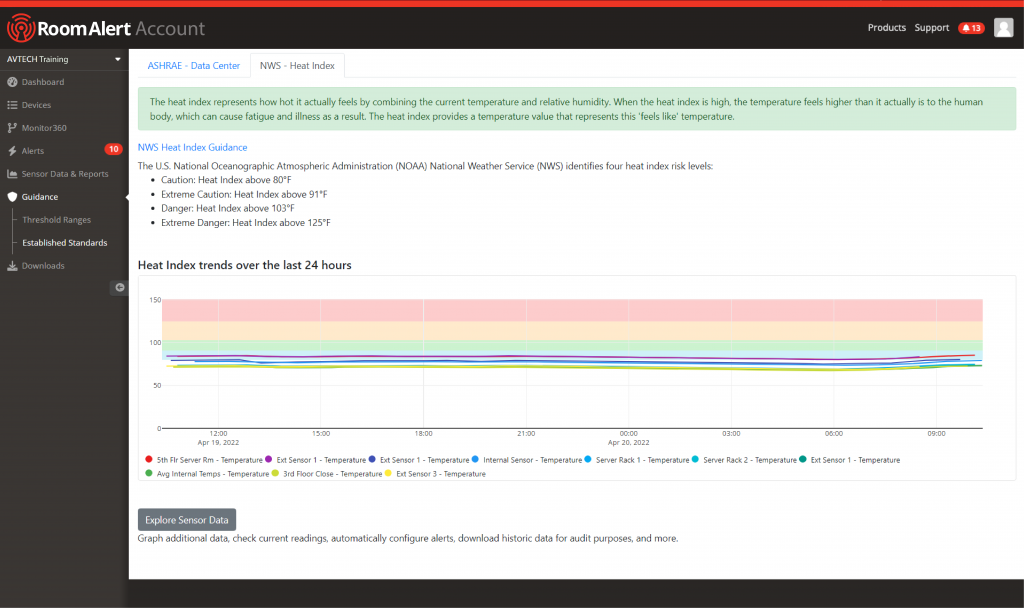Open Threshold Ranges under Guidance
The image size is (1024, 608).
(x=57, y=220)
